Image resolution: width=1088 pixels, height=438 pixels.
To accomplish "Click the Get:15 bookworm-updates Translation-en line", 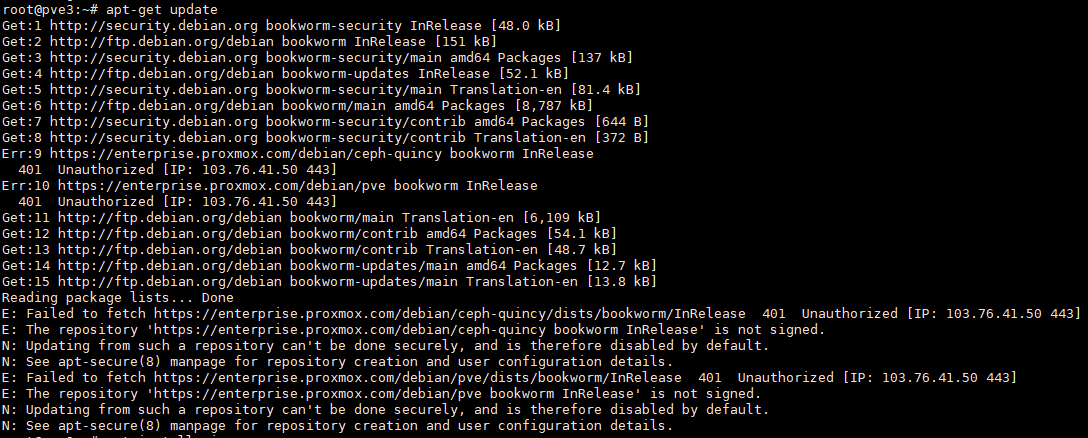I will point(330,281).
